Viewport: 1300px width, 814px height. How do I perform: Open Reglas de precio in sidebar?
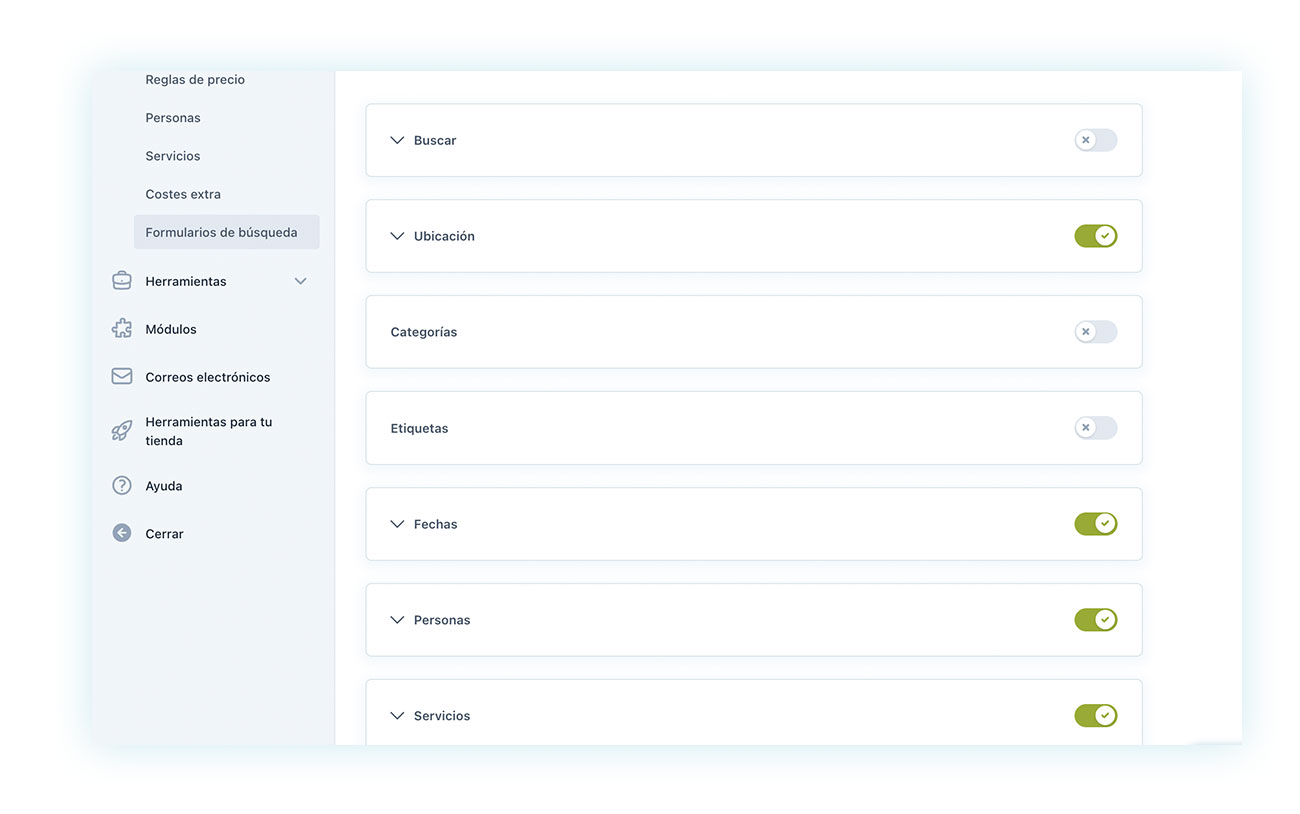(x=195, y=80)
